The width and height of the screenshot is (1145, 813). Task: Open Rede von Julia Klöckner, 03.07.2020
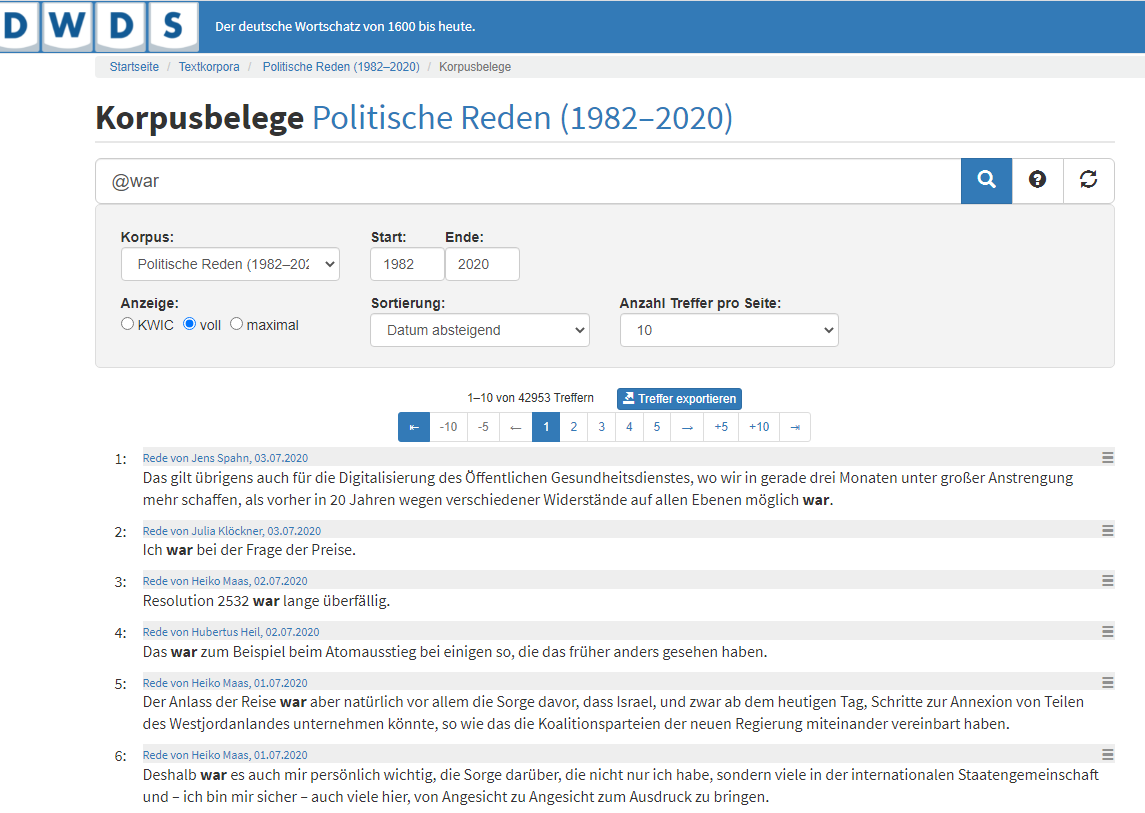point(231,531)
